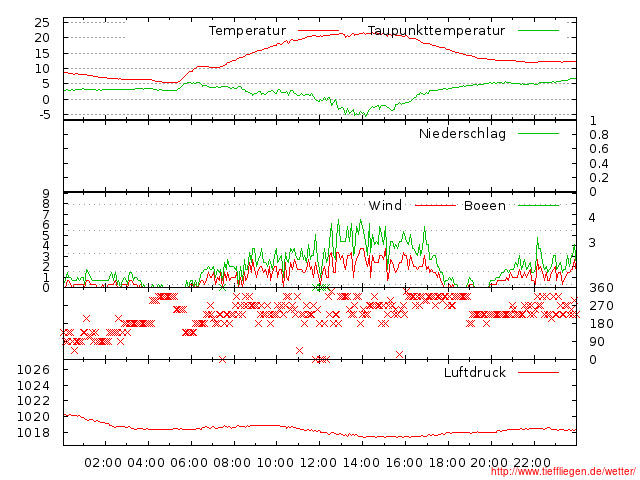Click the green Taupunkttemperatur legend line
Image resolution: width=640 pixels, height=480 pixels.
pos(538,31)
